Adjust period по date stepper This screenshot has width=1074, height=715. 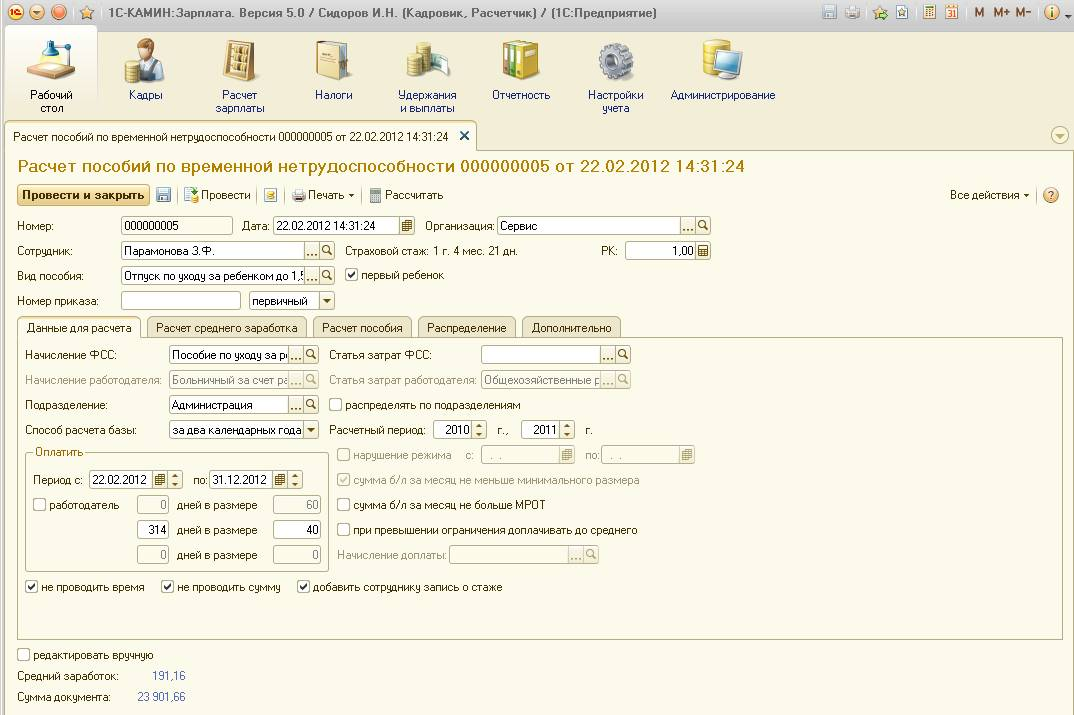coord(295,479)
